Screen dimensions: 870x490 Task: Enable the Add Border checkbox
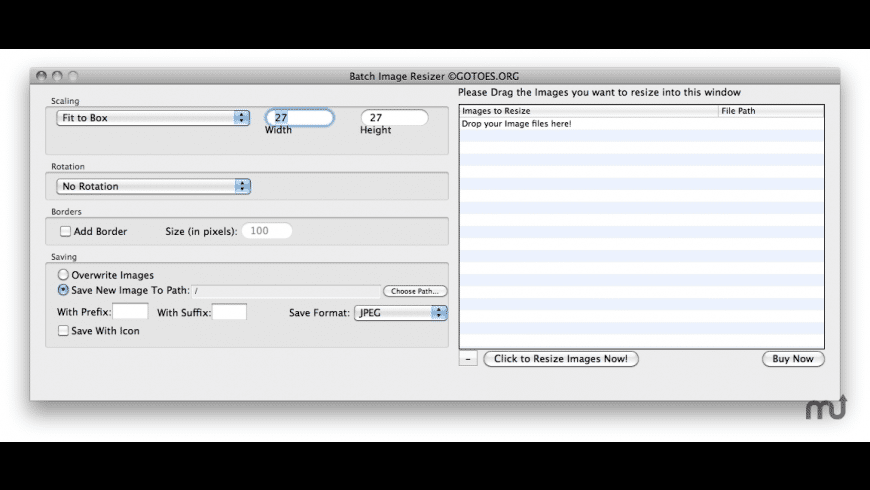click(x=65, y=231)
